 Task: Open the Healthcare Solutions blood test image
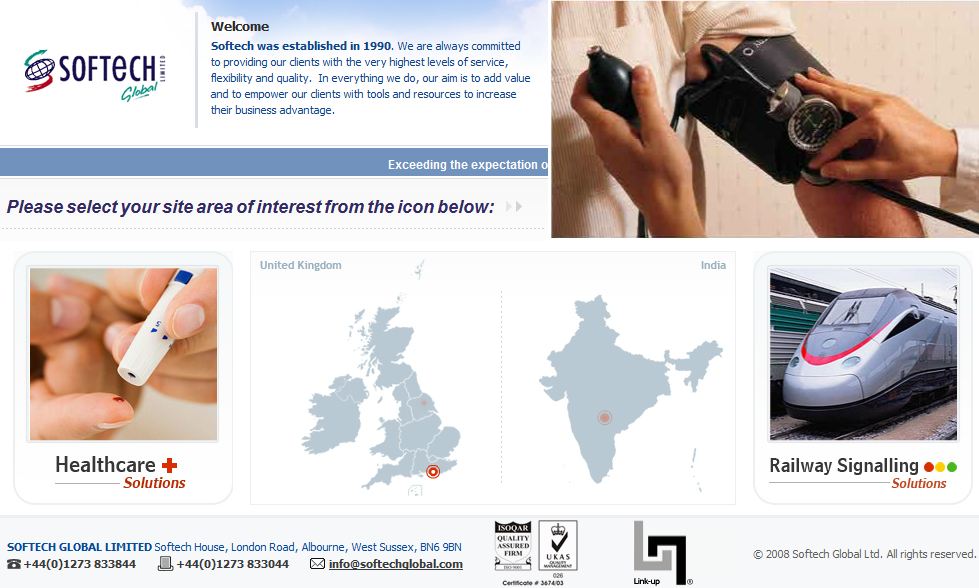click(123, 354)
